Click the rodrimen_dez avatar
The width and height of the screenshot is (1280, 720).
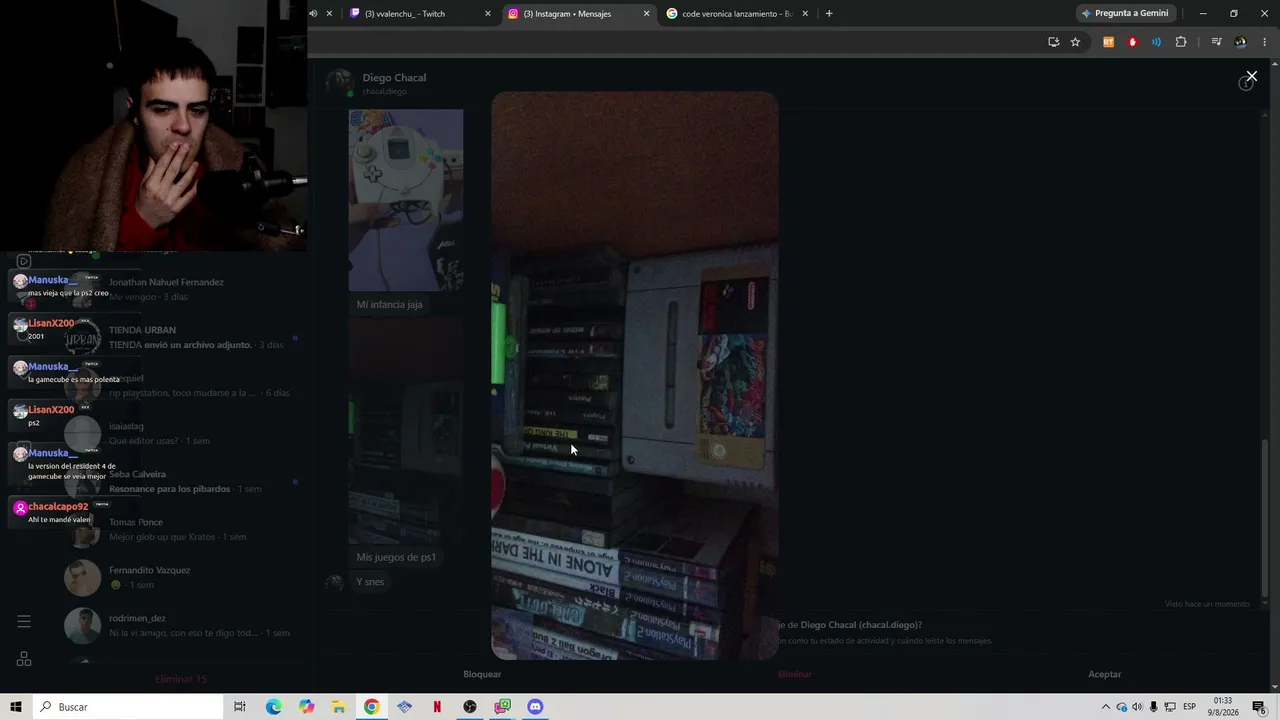pyautogui.click(x=83, y=625)
